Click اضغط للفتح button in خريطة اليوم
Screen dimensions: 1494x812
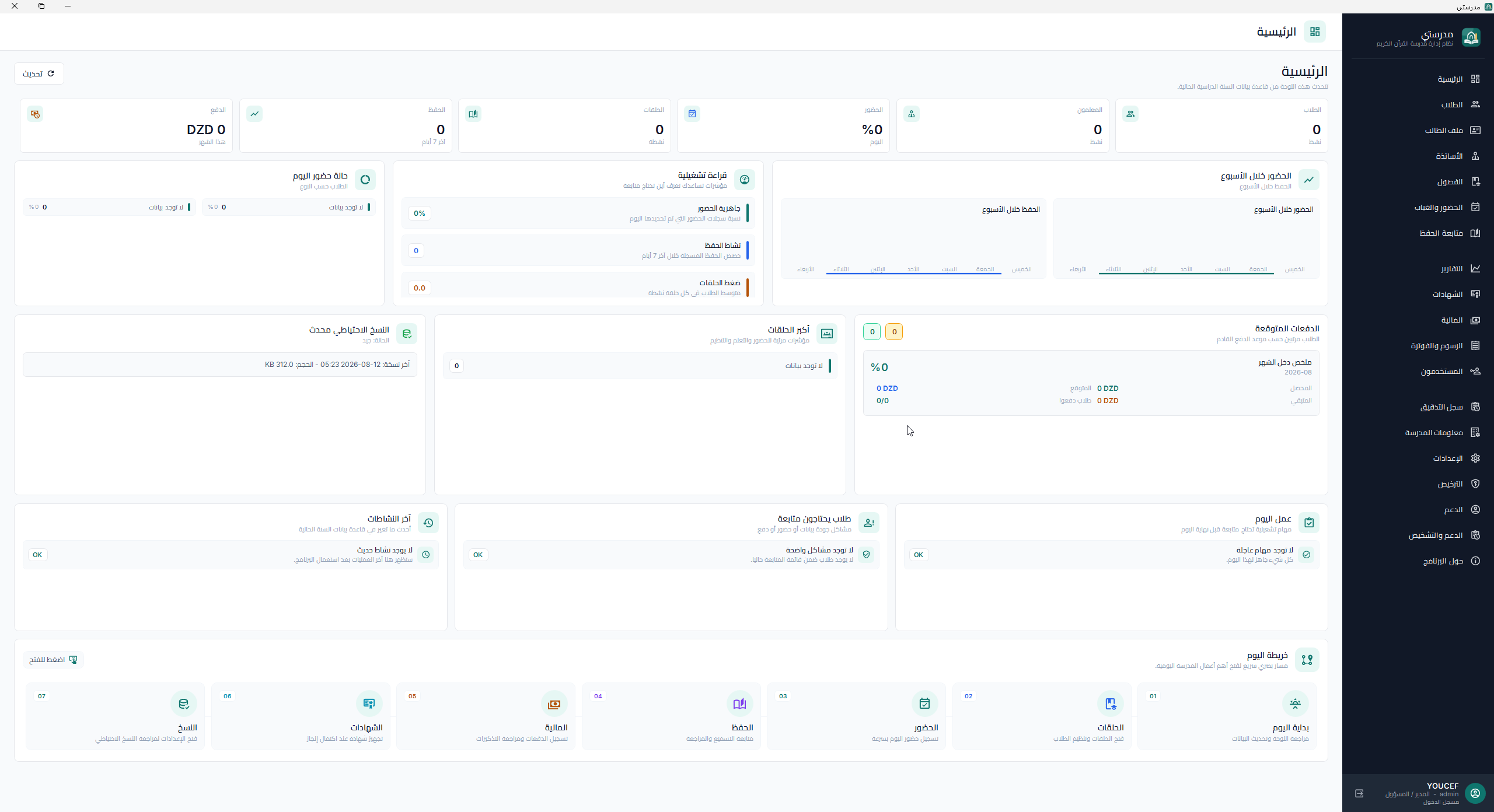tap(53, 660)
